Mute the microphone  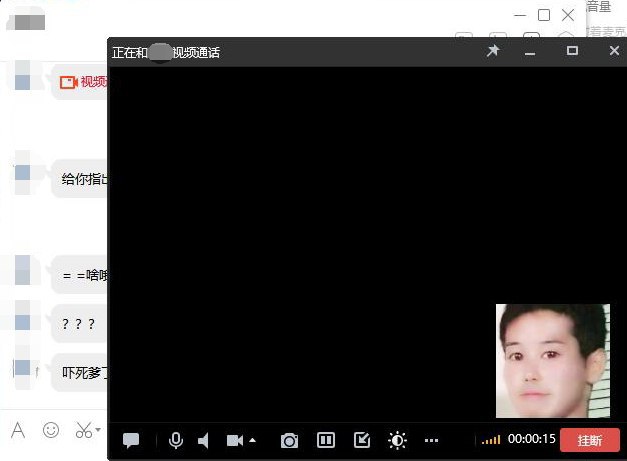[x=176, y=440]
